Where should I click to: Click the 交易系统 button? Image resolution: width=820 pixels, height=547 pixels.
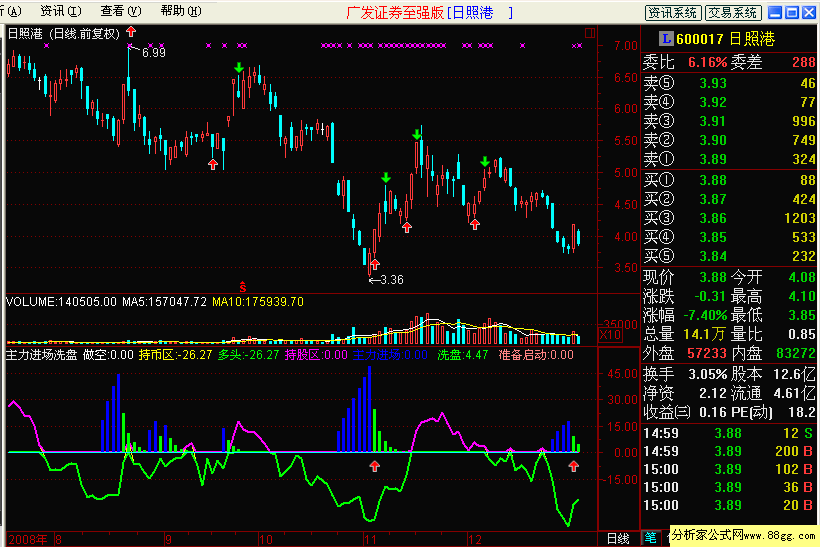pos(733,13)
